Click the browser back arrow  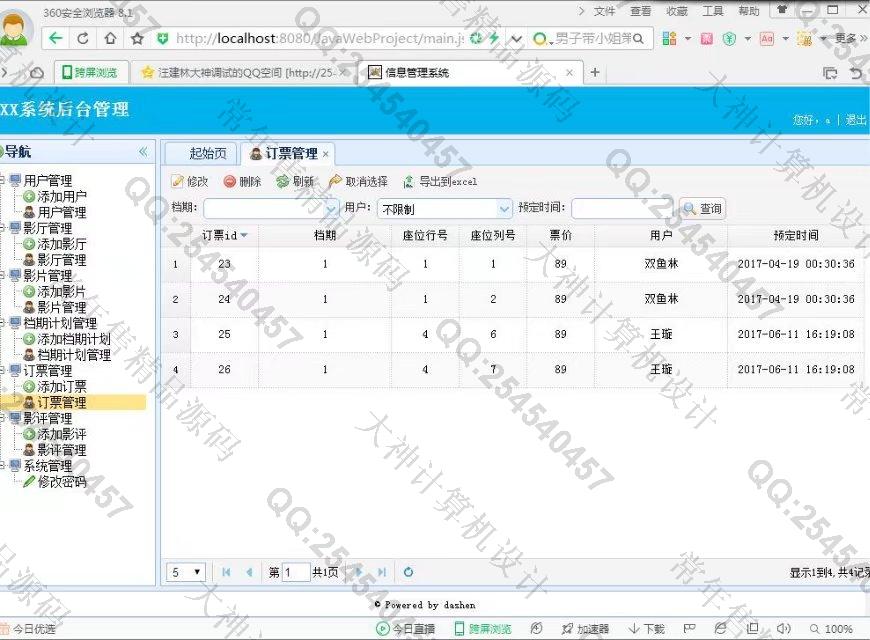[x=55, y=38]
